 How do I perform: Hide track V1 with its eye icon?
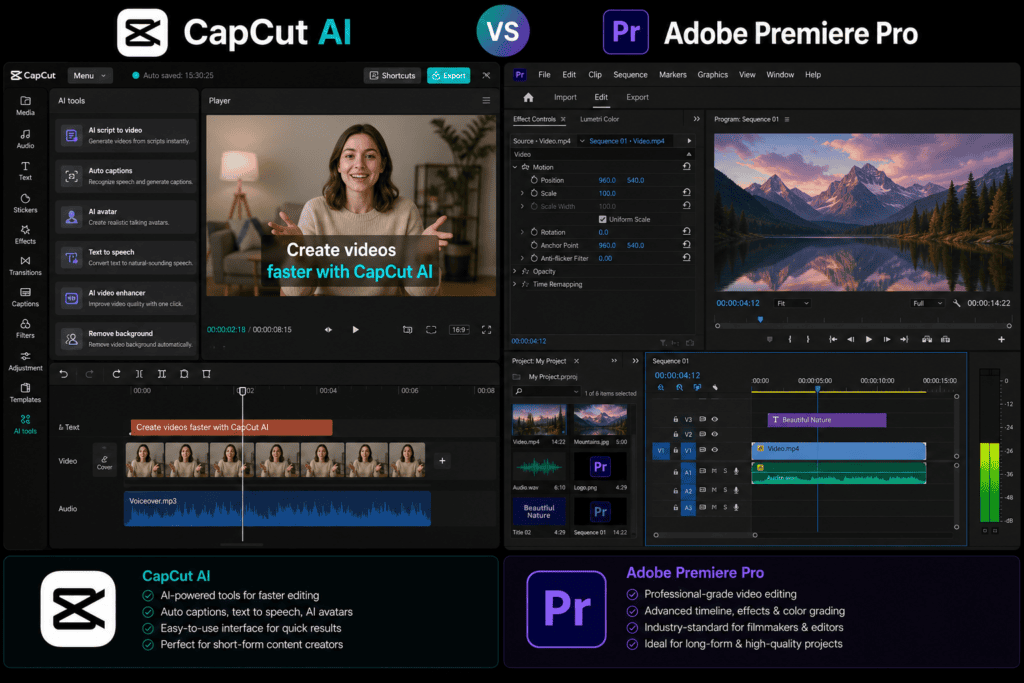[714, 450]
